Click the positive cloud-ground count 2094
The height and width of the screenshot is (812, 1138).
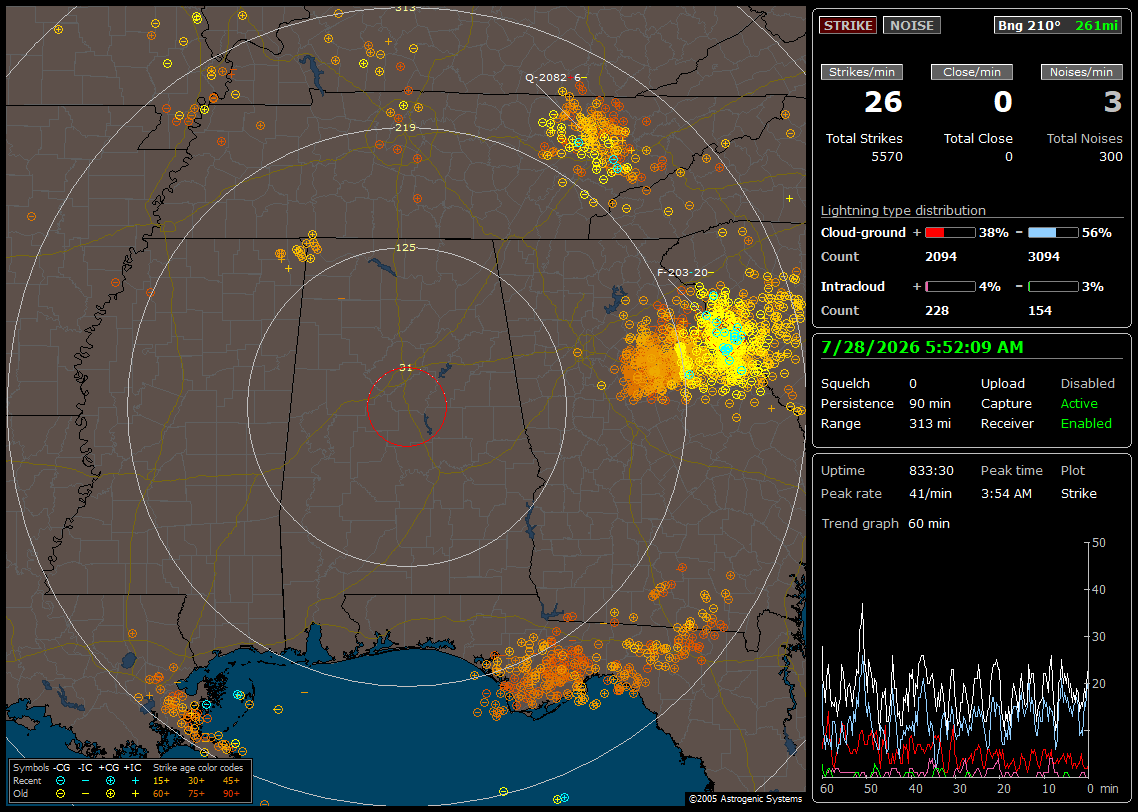(x=941, y=257)
